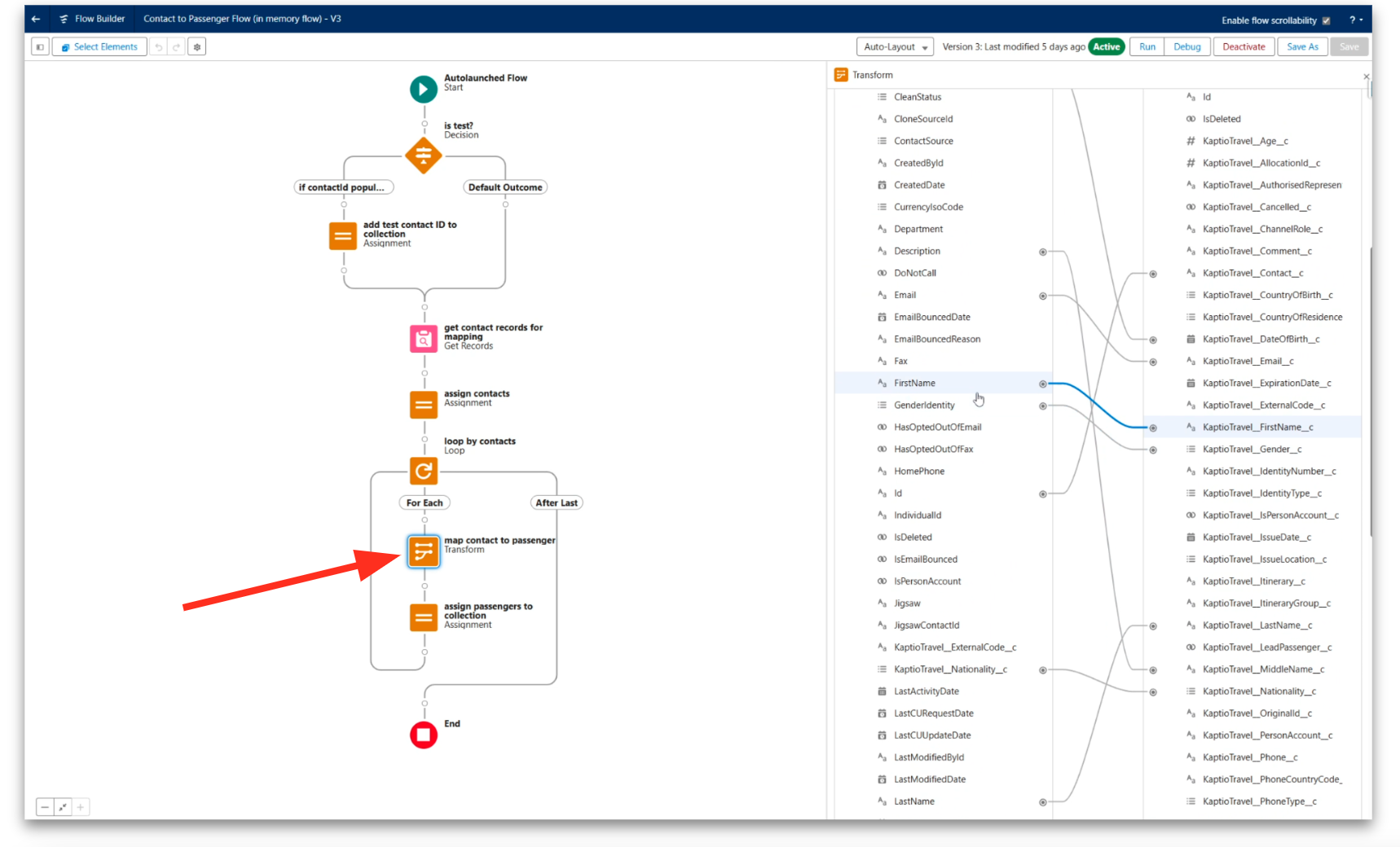Toggle Enable flow scrollability checkbox

(1326, 21)
